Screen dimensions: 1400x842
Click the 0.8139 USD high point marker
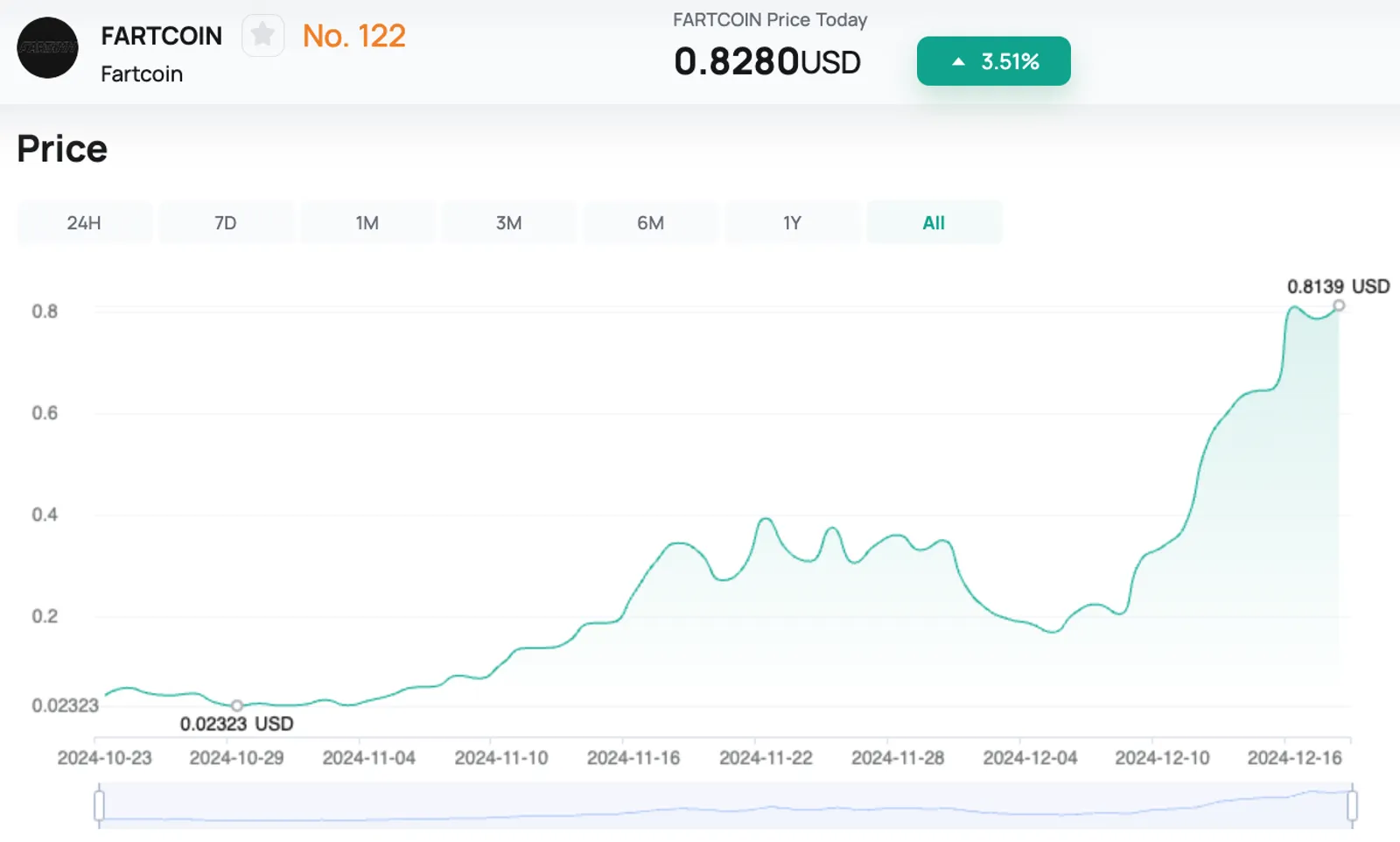1339,305
